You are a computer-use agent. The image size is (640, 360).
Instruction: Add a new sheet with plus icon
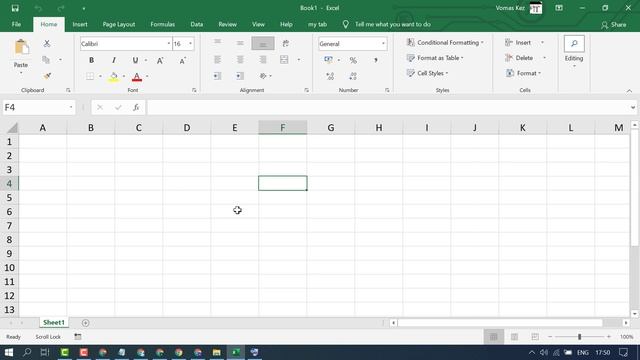coord(85,323)
